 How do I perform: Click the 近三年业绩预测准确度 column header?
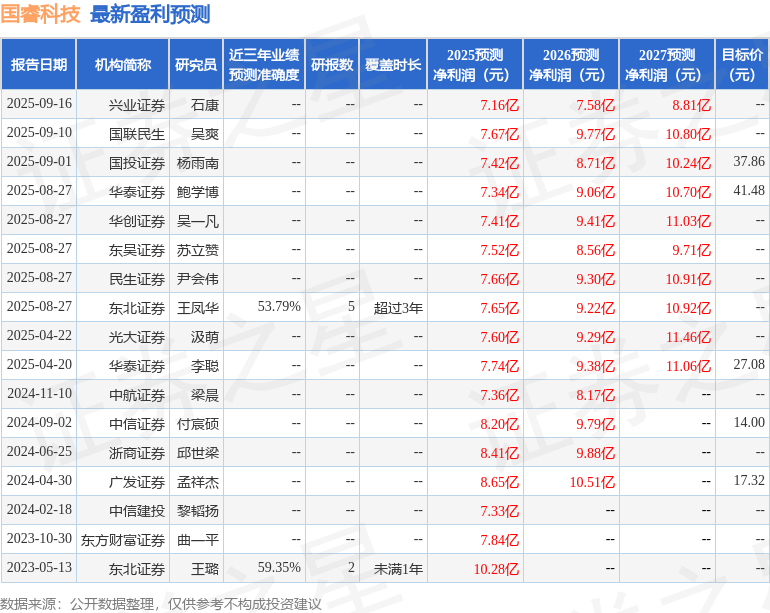[264, 64]
